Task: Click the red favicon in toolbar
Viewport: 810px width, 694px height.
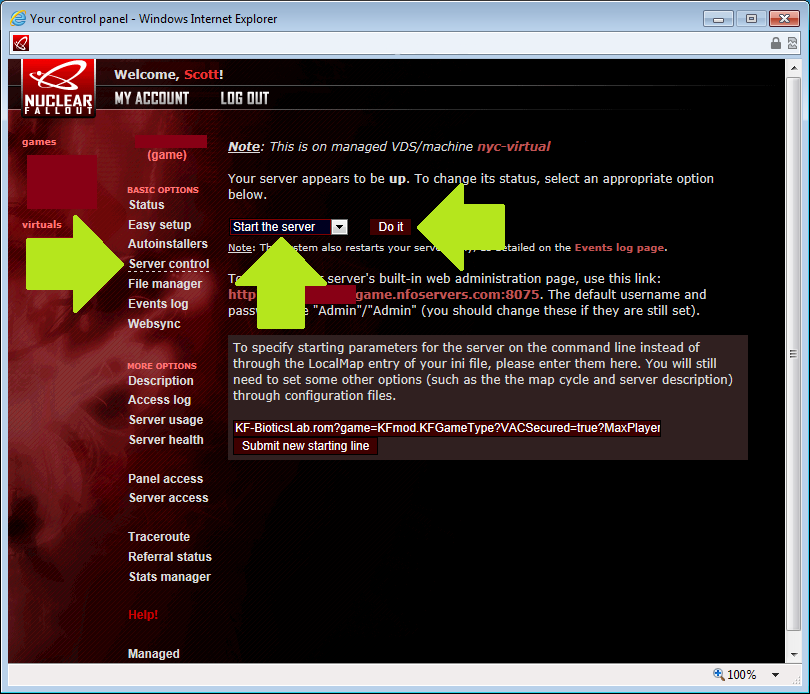Action: [x=21, y=43]
